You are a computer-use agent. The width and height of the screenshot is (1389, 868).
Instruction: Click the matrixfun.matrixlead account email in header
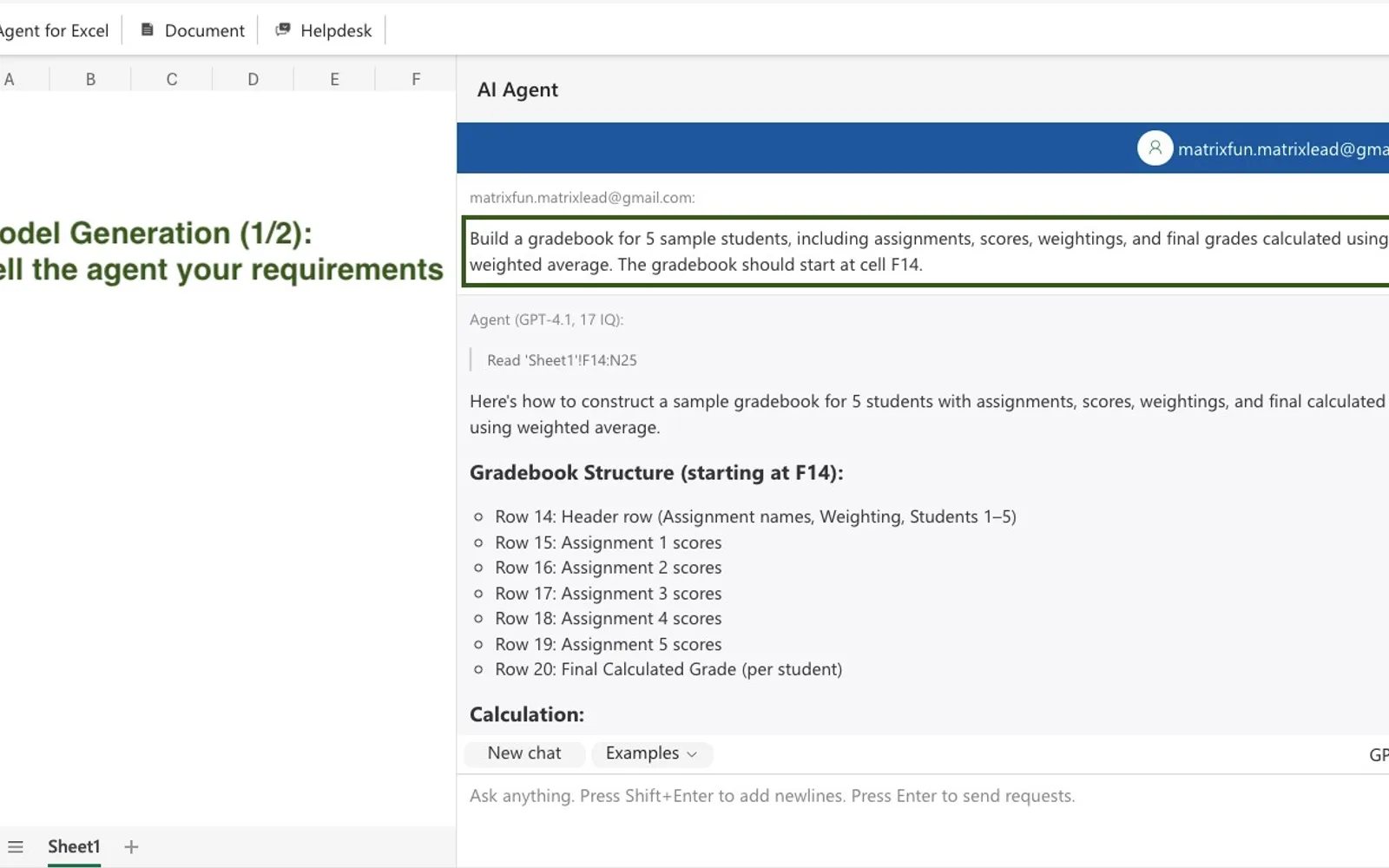pos(1283,149)
